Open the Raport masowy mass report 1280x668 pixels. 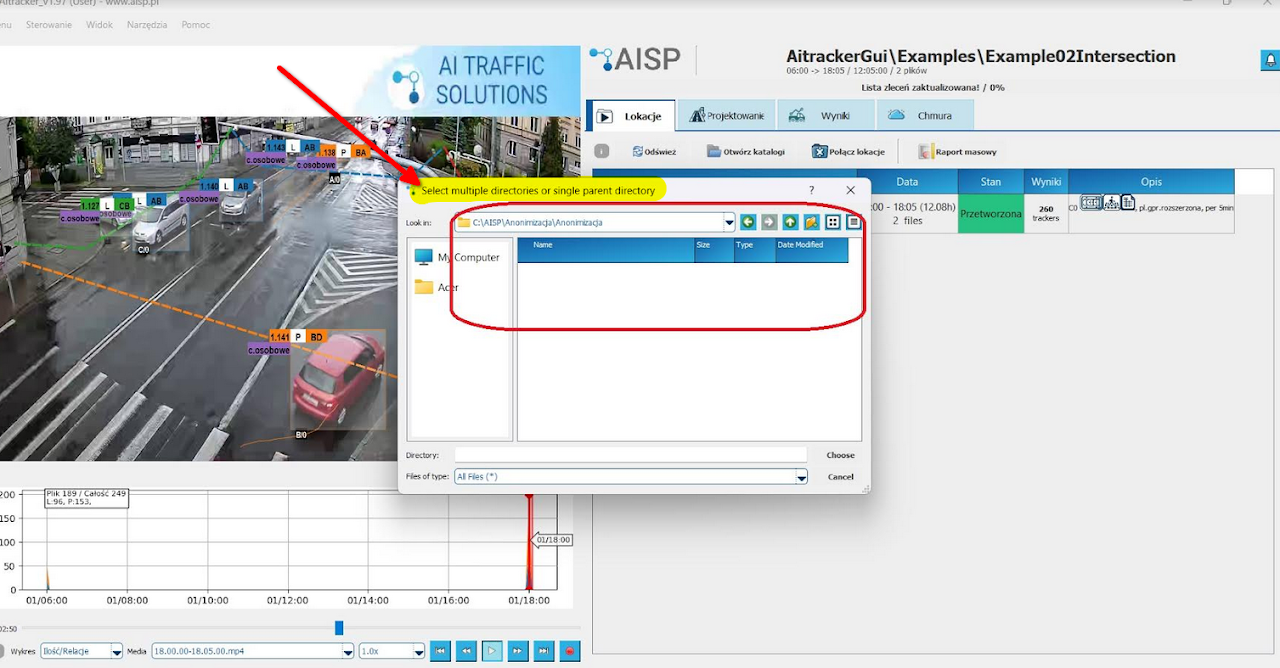click(x=957, y=152)
